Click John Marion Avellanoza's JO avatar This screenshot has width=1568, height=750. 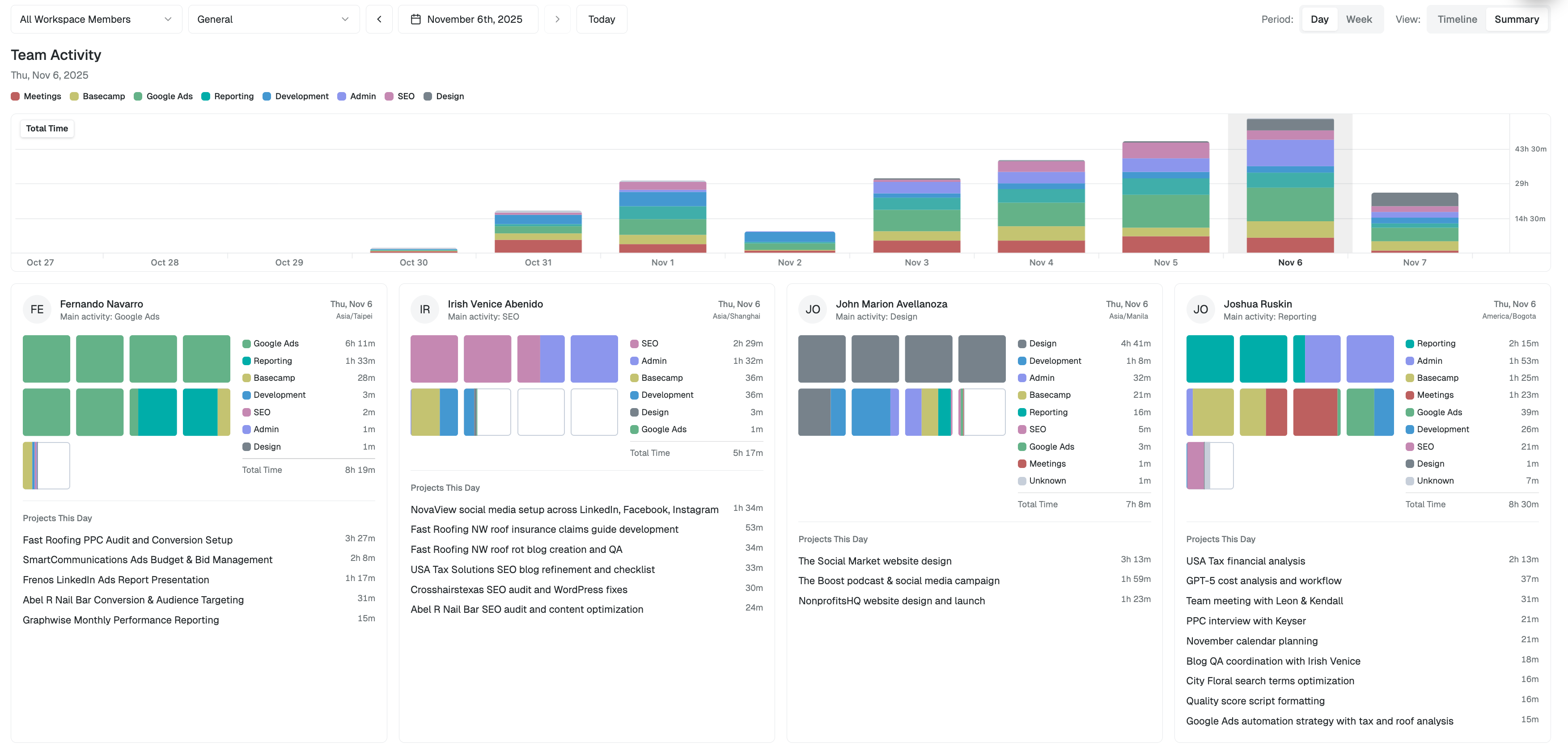[x=812, y=309]
